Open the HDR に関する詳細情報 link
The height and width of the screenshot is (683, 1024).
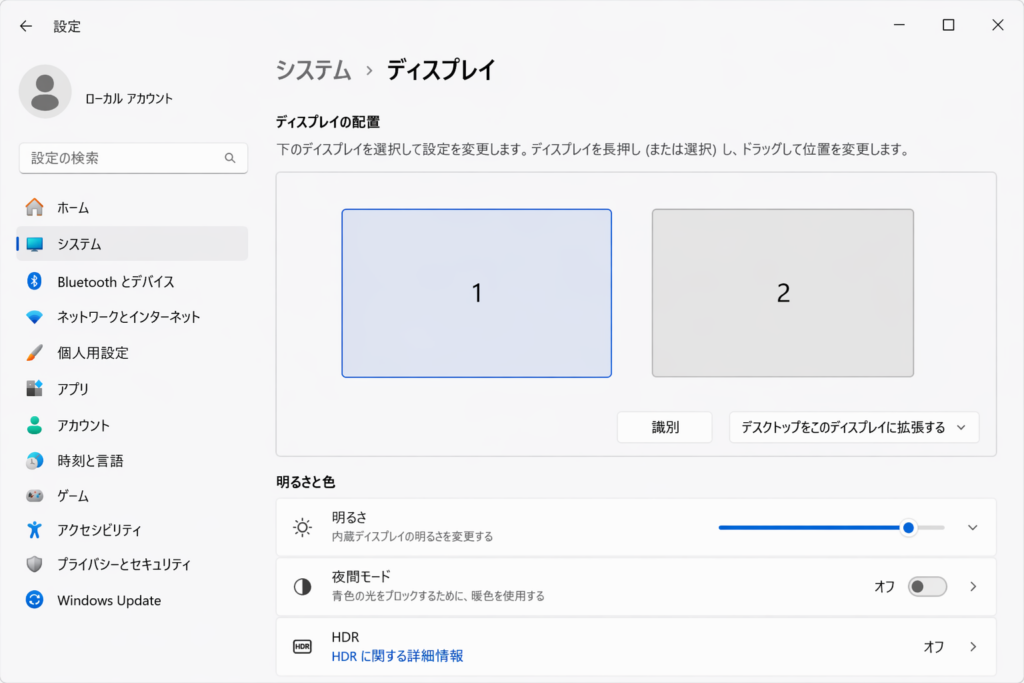397,656
